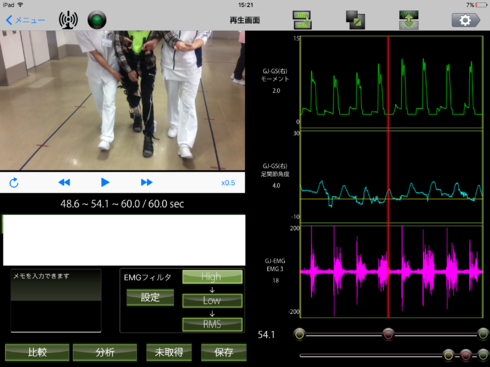The height and width of the screenshot is (367, 490).
Task: Play the recorded video
Action: [x=105, y=182]
